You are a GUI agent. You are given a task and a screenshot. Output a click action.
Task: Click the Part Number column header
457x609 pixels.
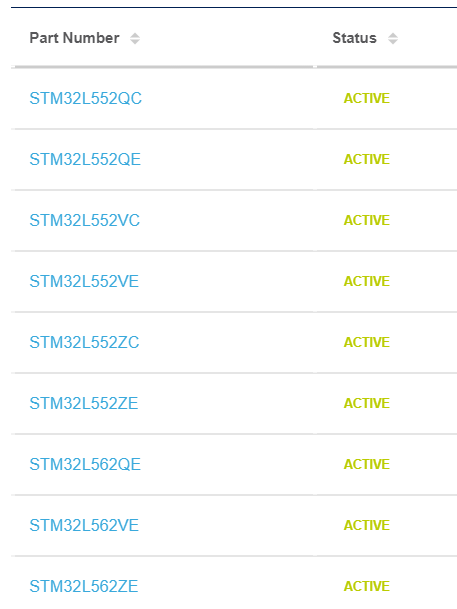(75, 38)
